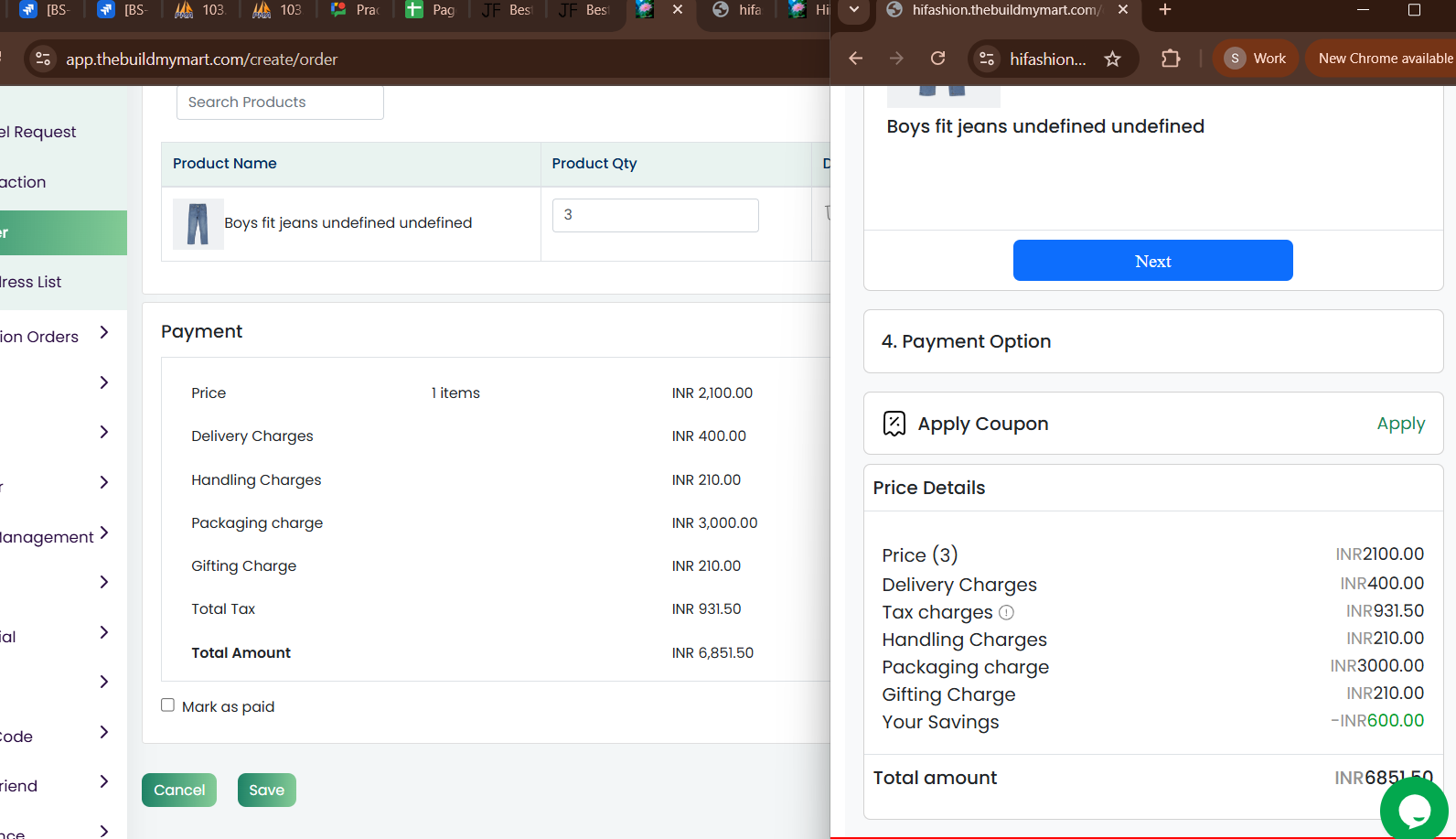Click the 'Product Name' column header
Image resolution: width=1456 pixels, height=839 pixels.
(x=225, y=163)
